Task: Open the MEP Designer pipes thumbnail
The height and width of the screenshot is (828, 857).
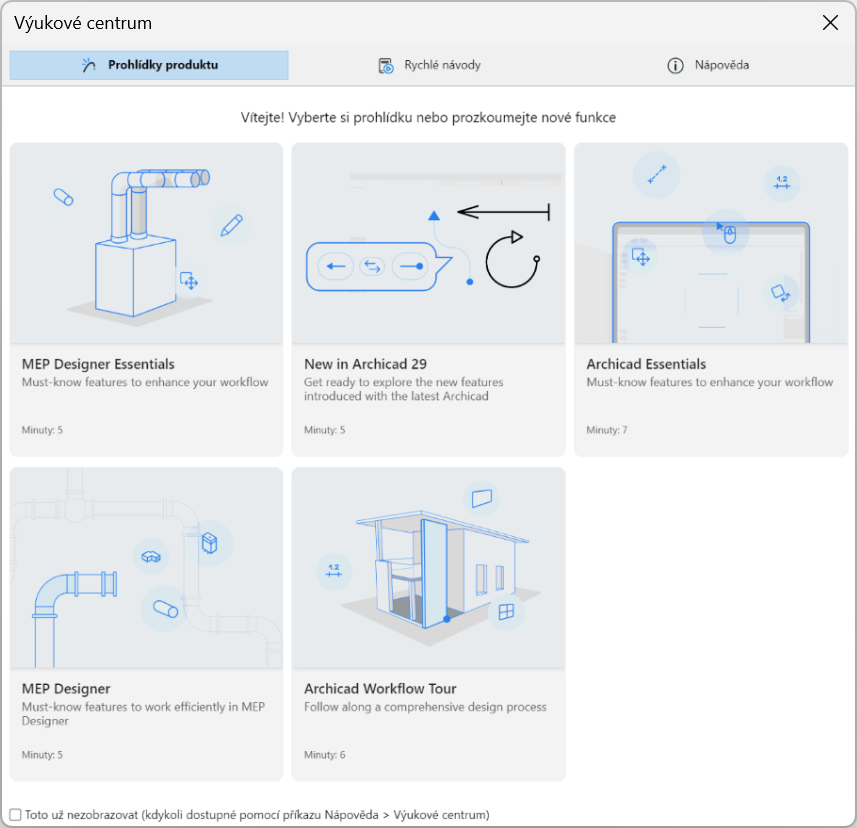Action: click(x=147, y=567)
